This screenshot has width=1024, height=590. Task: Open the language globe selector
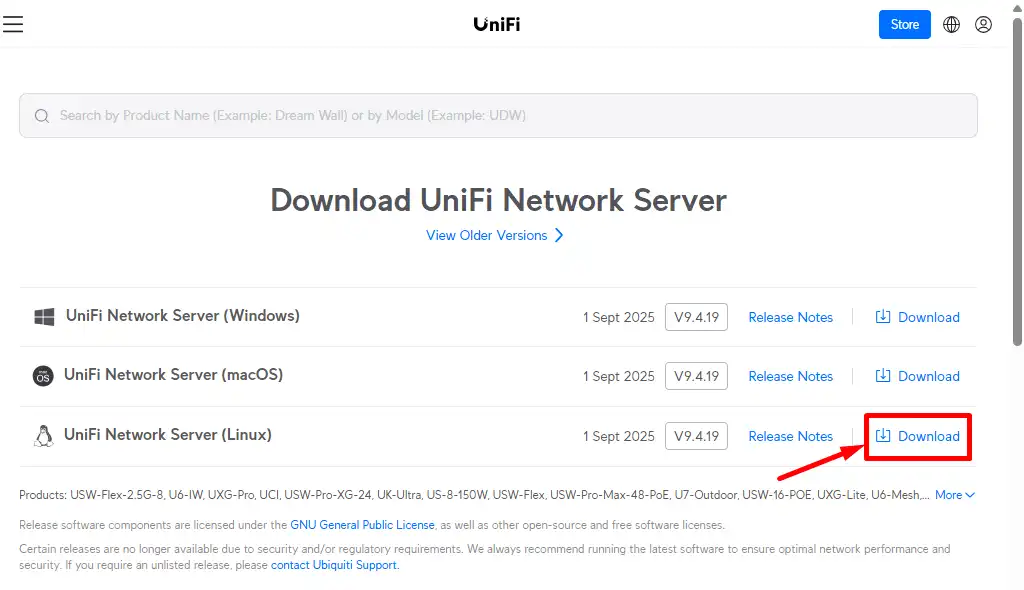952,24
